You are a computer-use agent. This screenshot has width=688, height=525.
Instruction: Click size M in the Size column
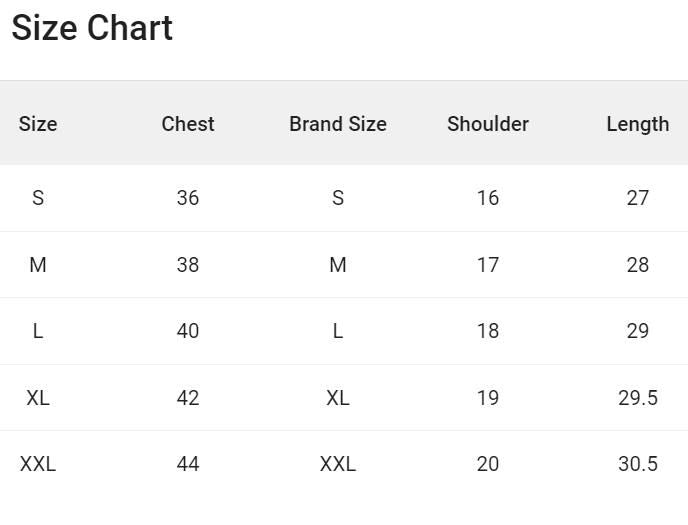[x=38, y=265]
